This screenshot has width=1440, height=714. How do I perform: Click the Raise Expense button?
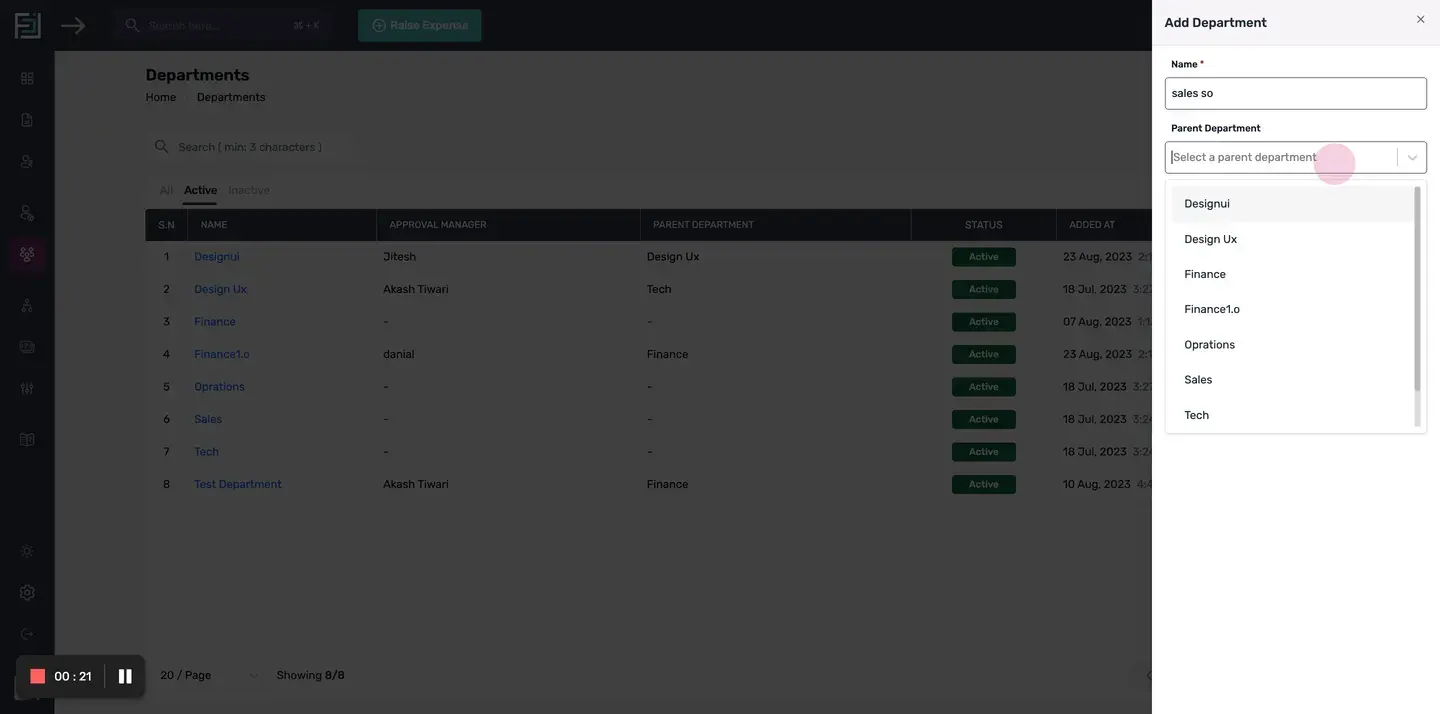pyautogui.click(x=420, y=26)
